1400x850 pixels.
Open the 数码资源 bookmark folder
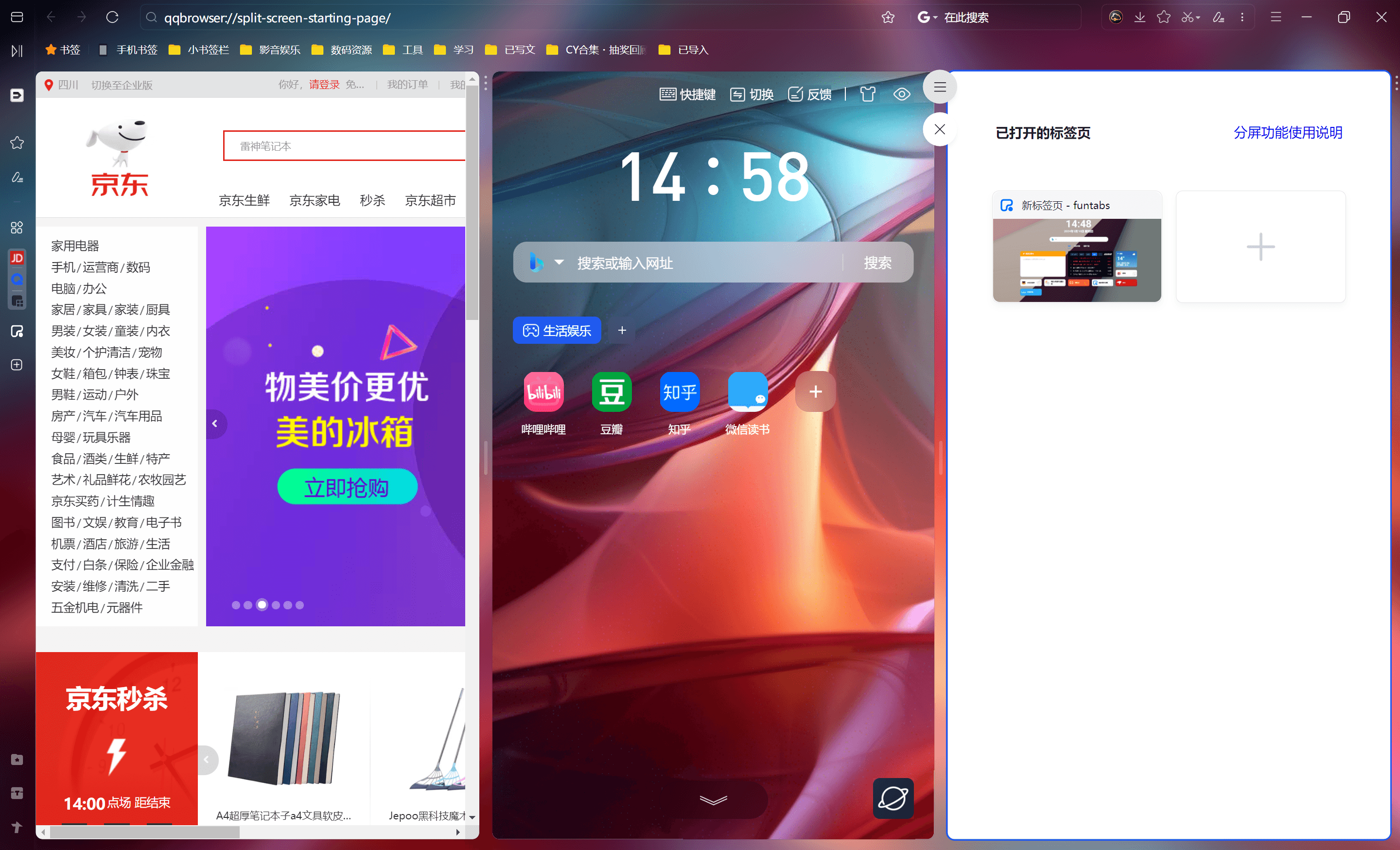pyautogui.click(x=342, y=50)
